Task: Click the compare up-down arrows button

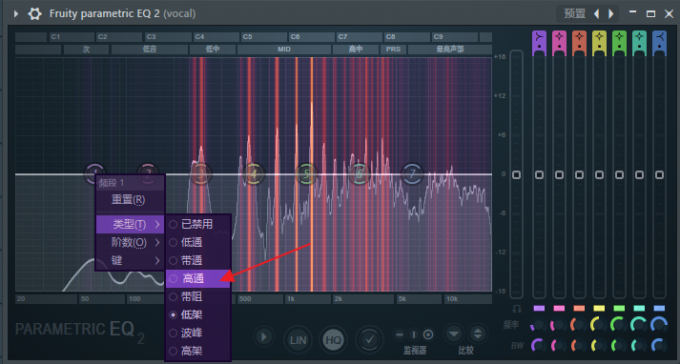Action: (477, 334)
